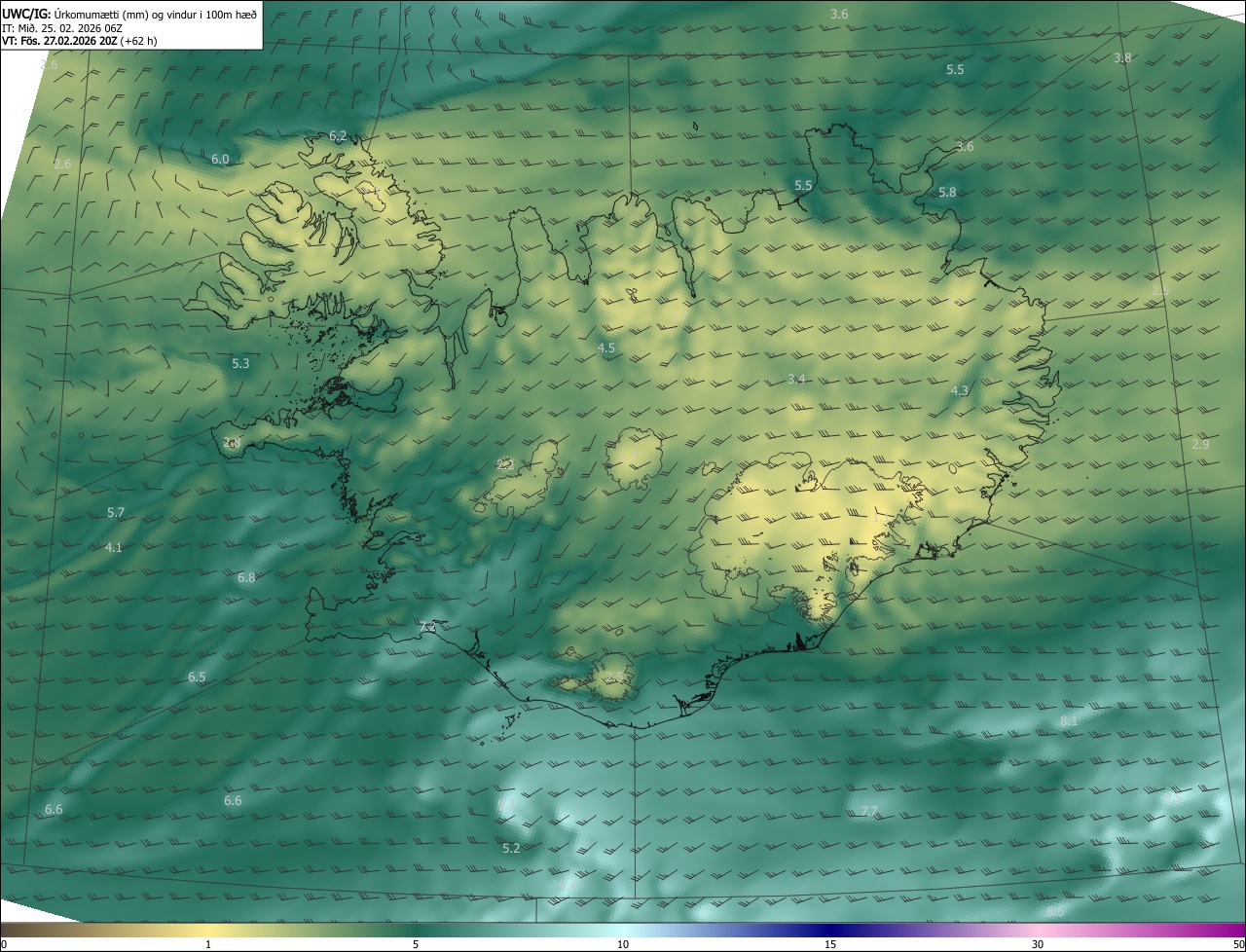Viewport: 1246px width, 952px height.
Task: Select the 6.2 value near the Westfjords
Action: pyautogui.click(x=338, y=136)
